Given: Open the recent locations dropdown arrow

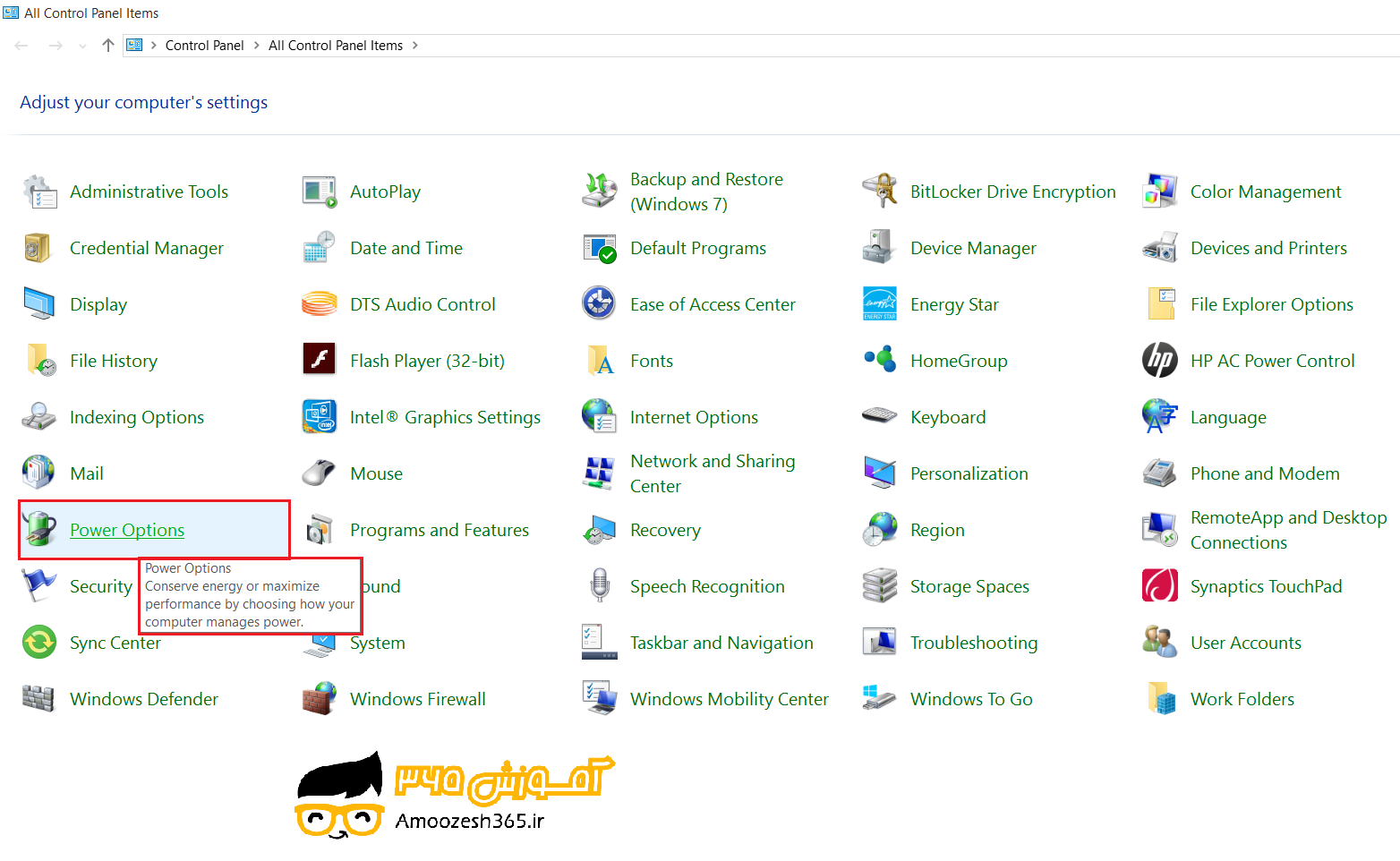Looking at the screenshot, I should [82, 46].
